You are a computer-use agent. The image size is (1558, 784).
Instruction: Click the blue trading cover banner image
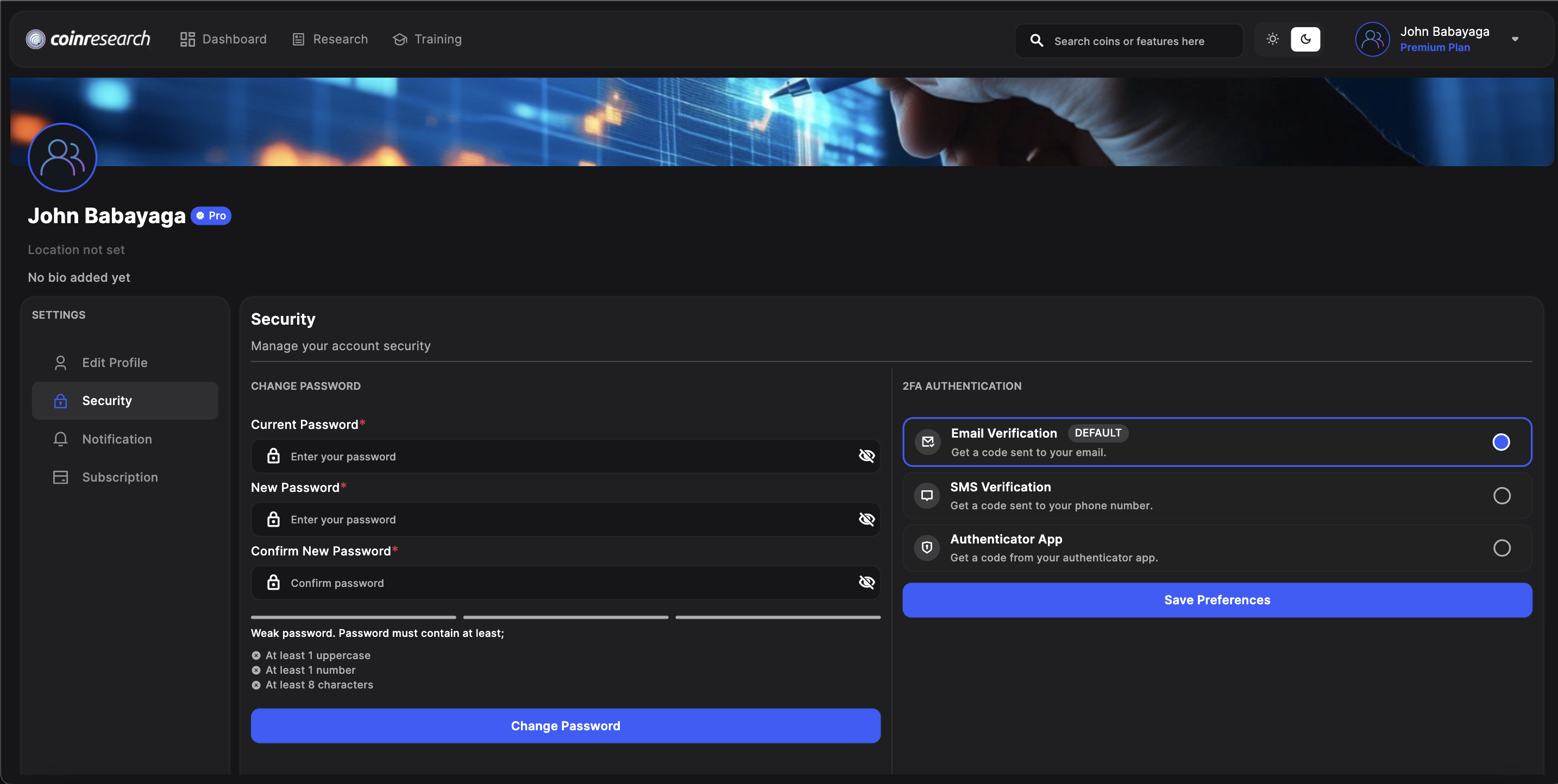(782, 122)
